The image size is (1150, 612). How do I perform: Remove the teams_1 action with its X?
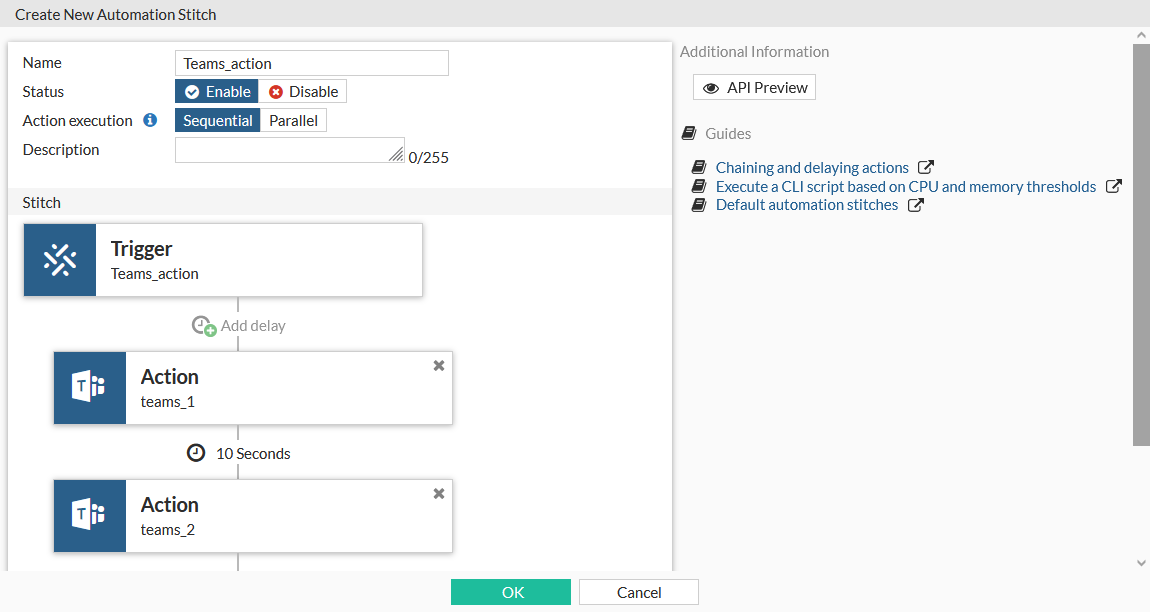click(438, 366)
